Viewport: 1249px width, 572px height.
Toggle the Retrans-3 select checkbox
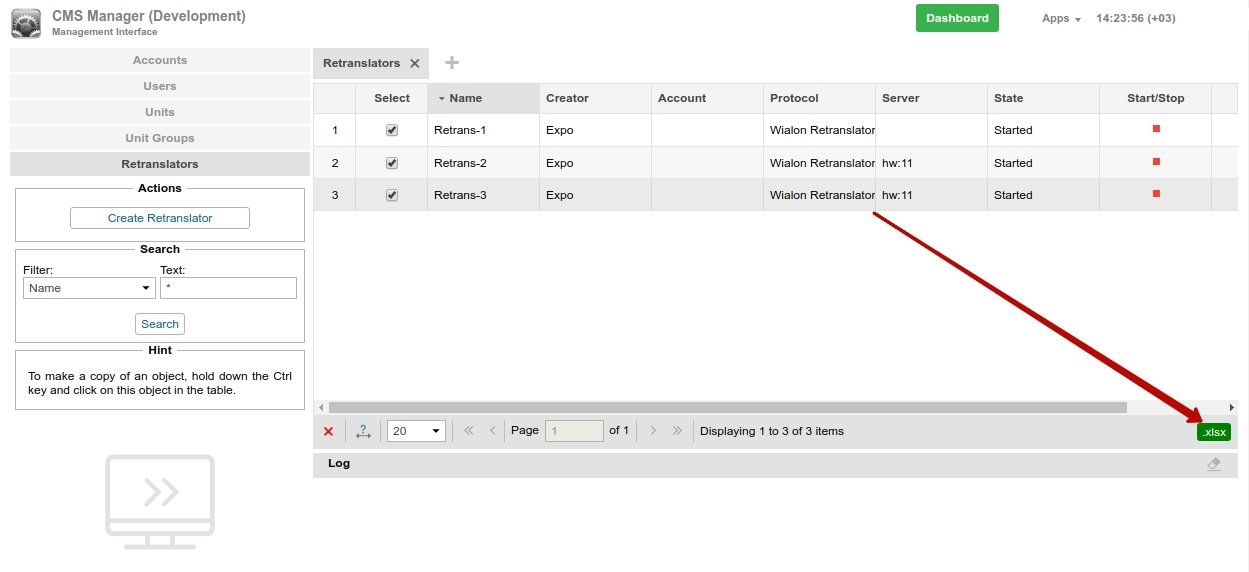[x=392, y=195]
